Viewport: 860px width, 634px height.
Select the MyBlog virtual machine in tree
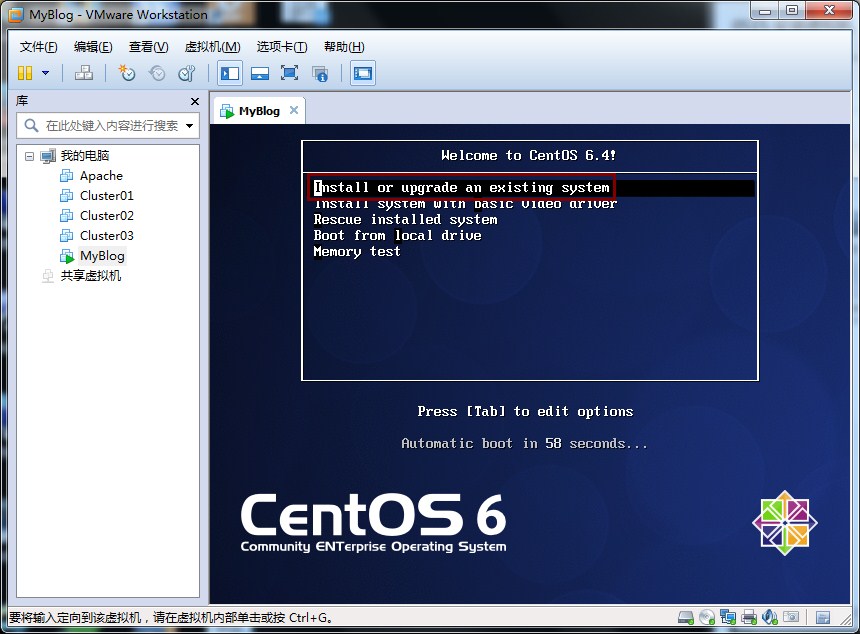click(102, 256)
